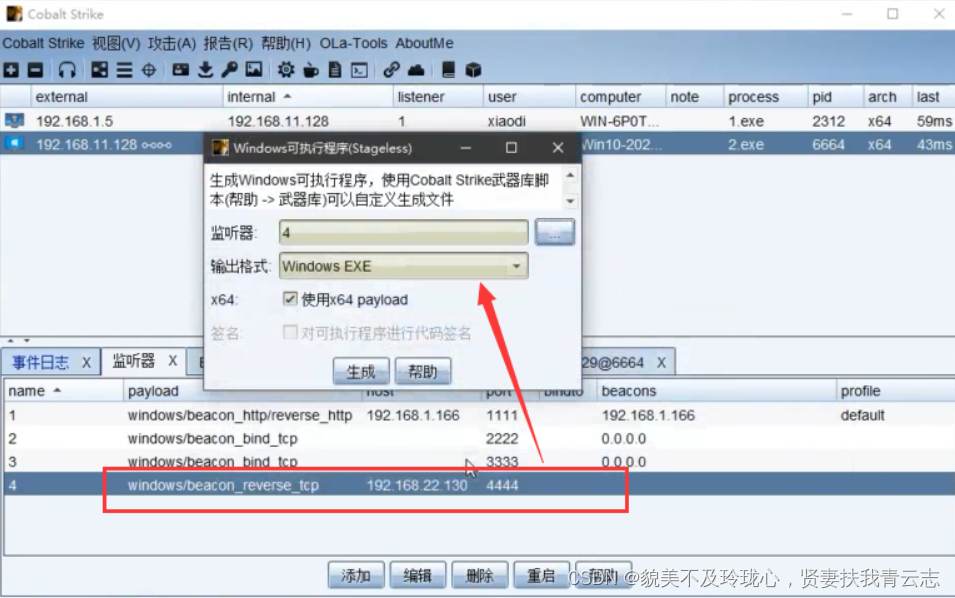Click the terminal icon for scripted web delivery
This screenshot has height=598, width=955.
click(x=359, y=70)
